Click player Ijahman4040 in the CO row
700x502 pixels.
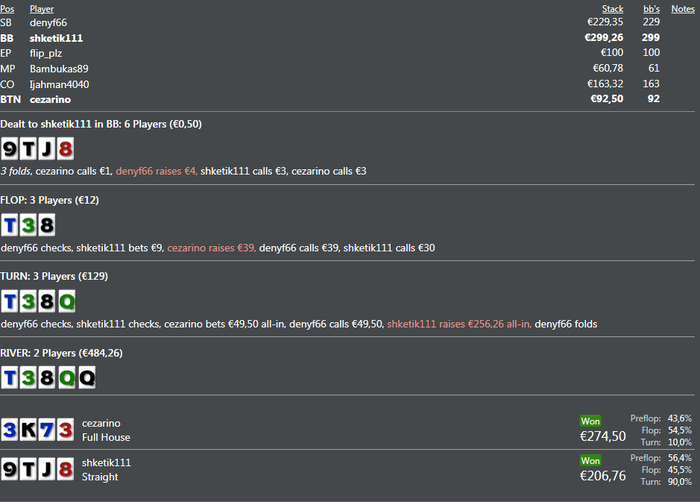click(x=60, y=87)
